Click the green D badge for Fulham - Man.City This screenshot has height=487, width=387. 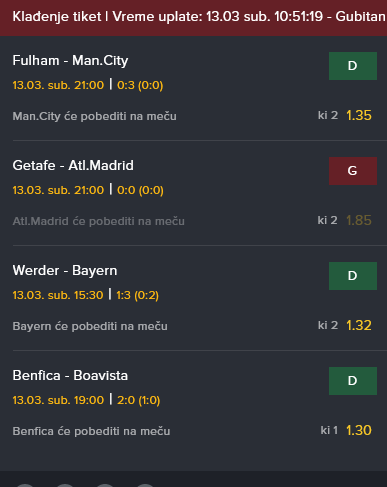353,66
